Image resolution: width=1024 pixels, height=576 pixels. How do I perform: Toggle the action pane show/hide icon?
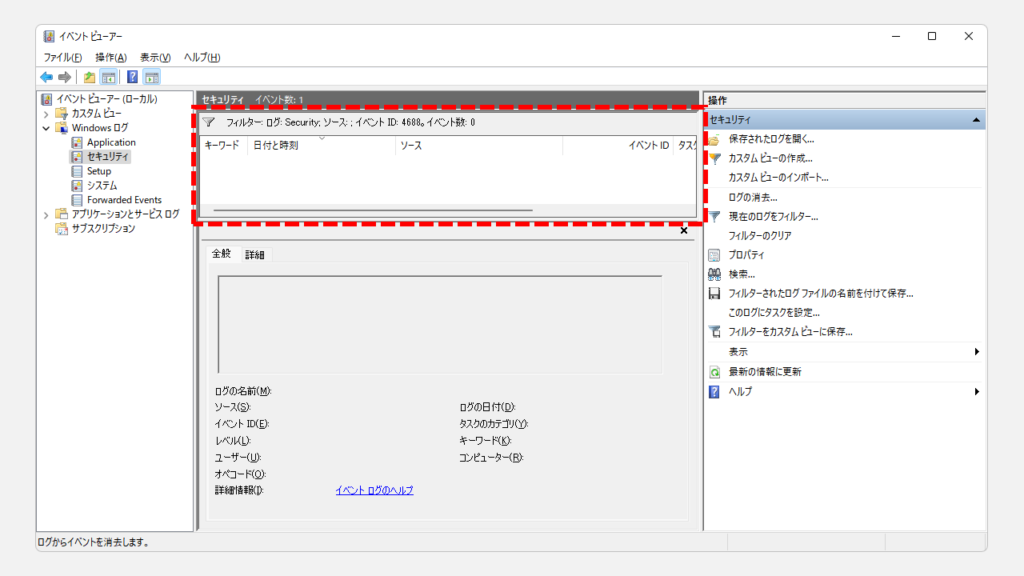coord(152,77)
